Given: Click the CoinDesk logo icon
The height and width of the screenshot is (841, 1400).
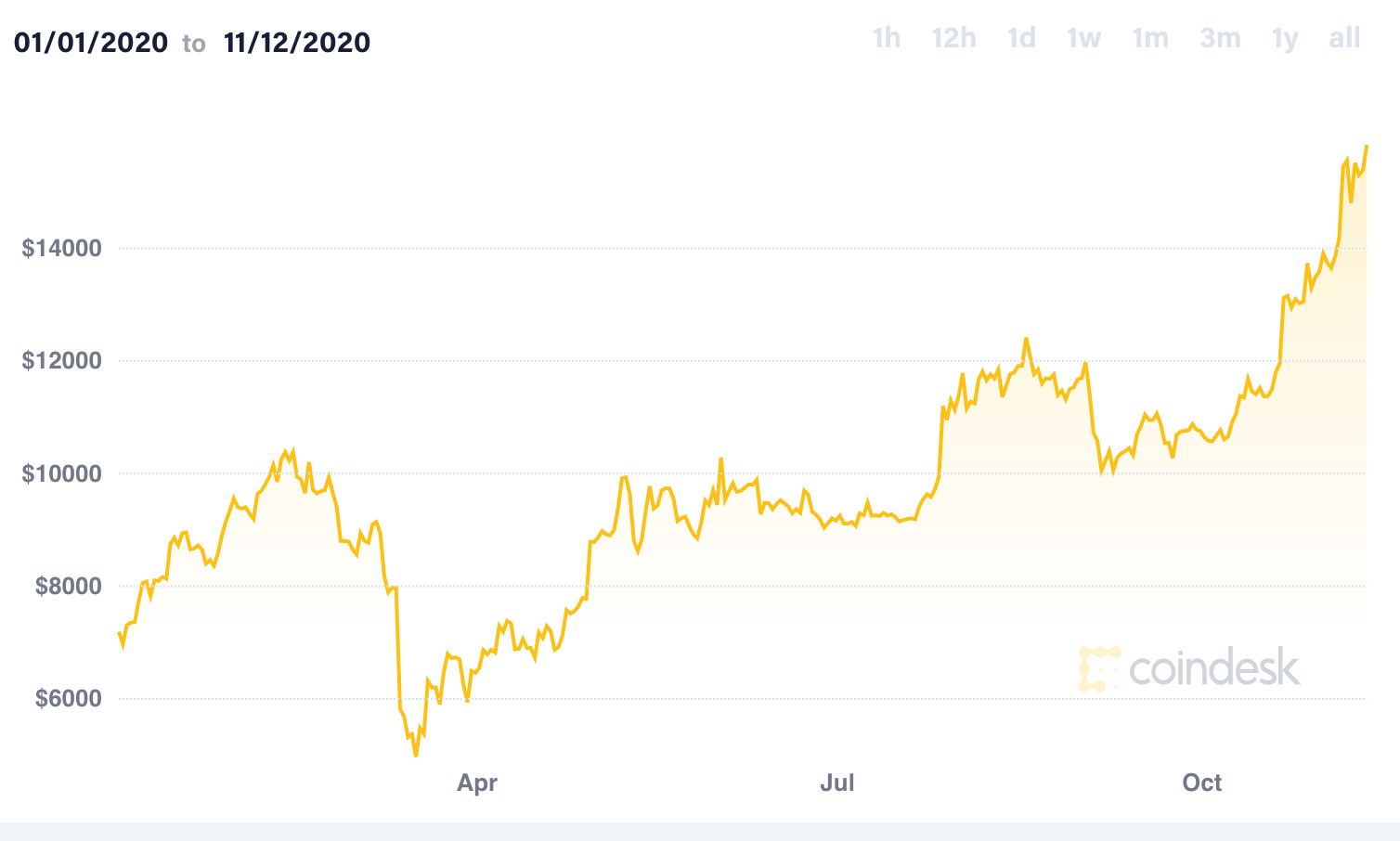Looking at the screenshot, I should [x=1100, y=669].
